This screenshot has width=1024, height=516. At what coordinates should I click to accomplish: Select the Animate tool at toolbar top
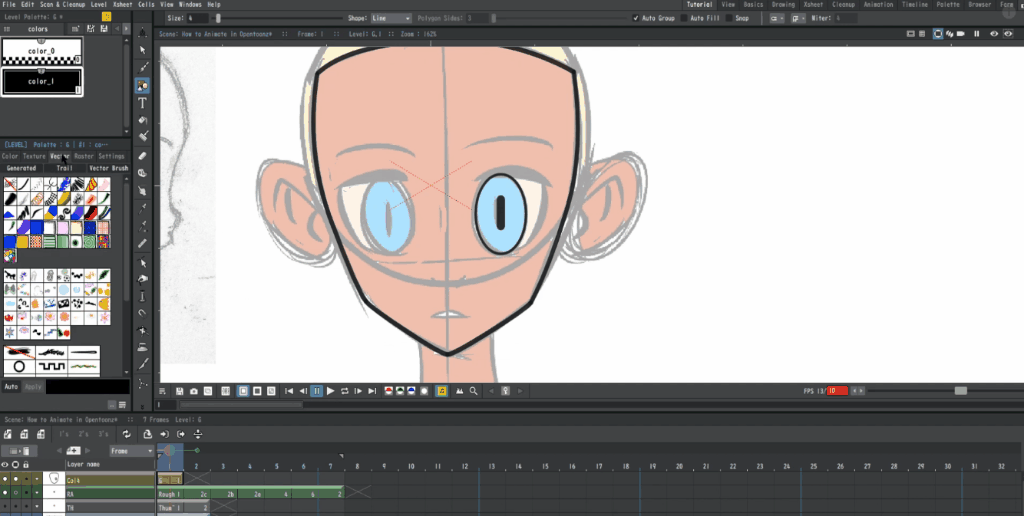pyautogui.click(x=142, y=32)
